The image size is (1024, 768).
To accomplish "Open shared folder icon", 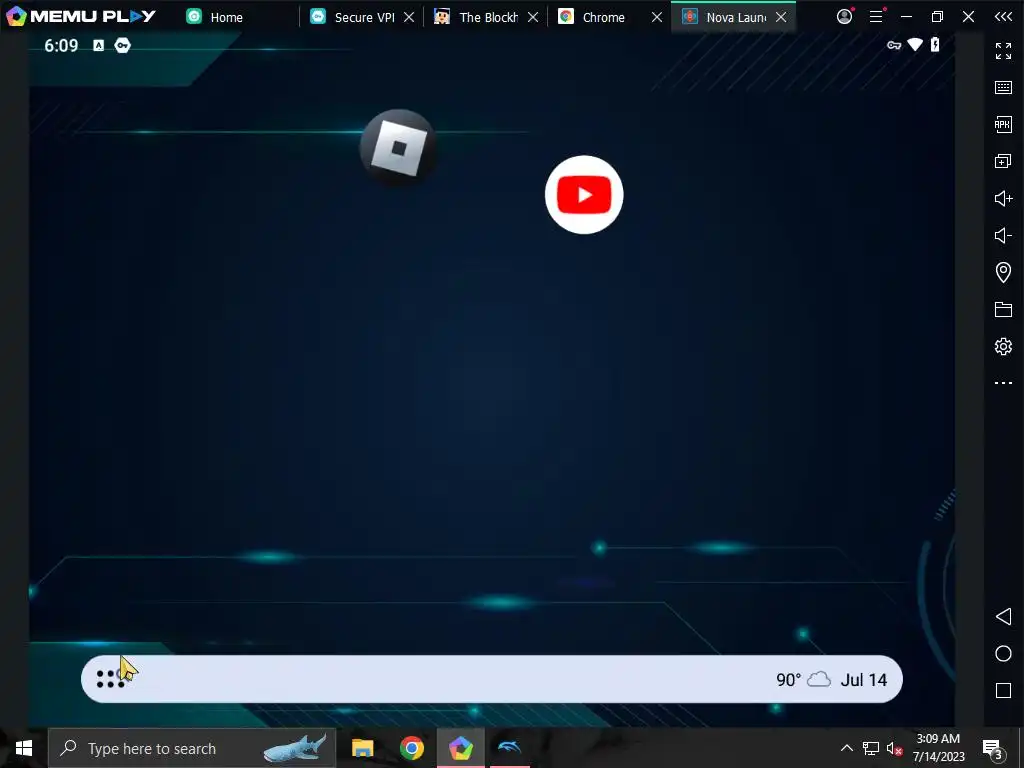I will [x=1003, y=310].
